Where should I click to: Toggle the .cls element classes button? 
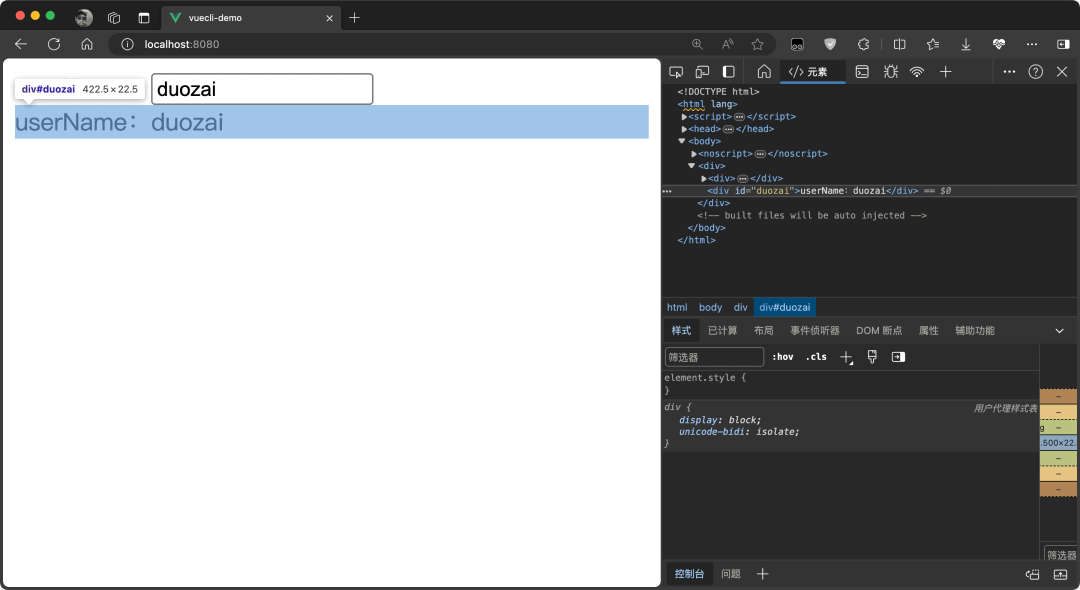pyautogui.click(x=816, y=357)
